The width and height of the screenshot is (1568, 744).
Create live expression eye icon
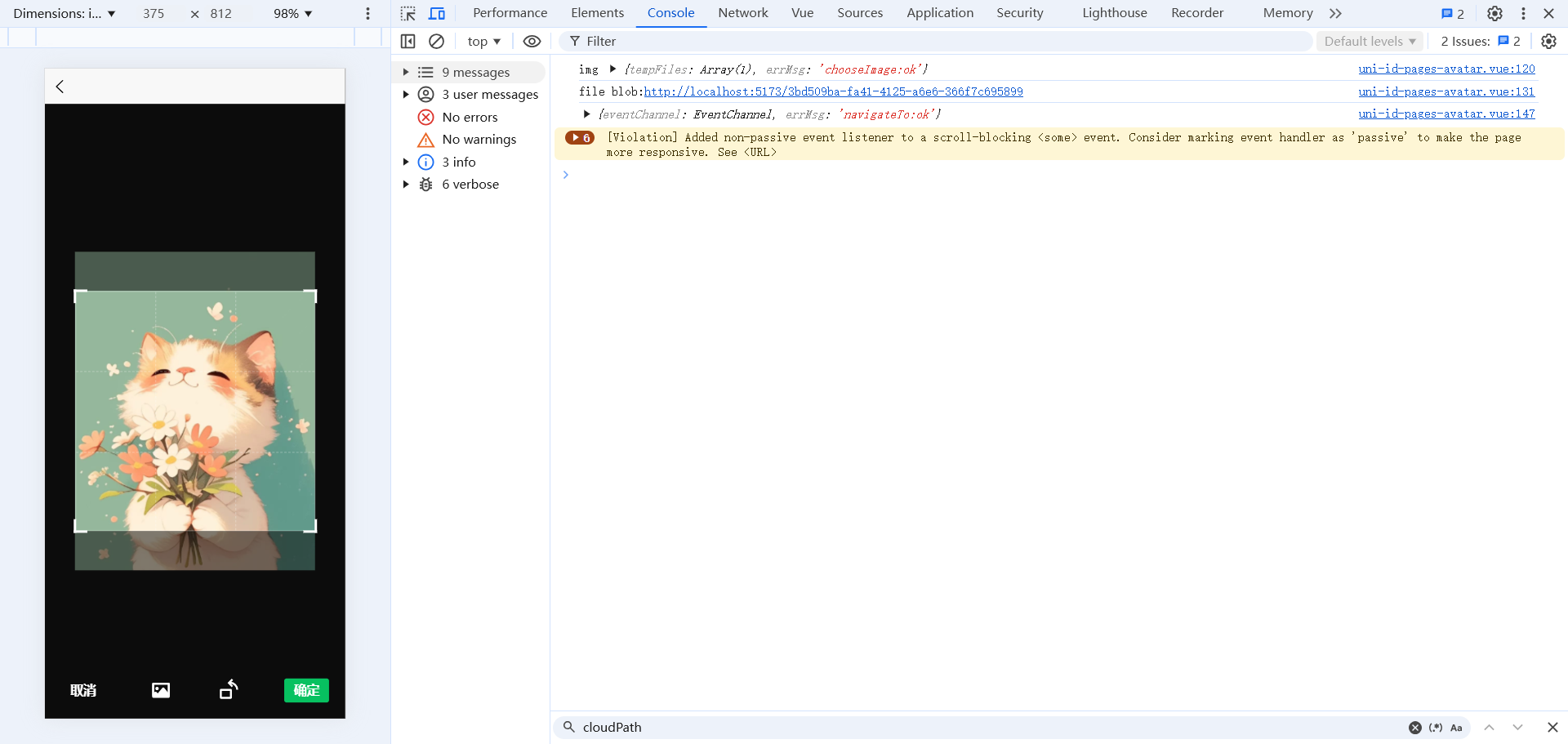532,41
